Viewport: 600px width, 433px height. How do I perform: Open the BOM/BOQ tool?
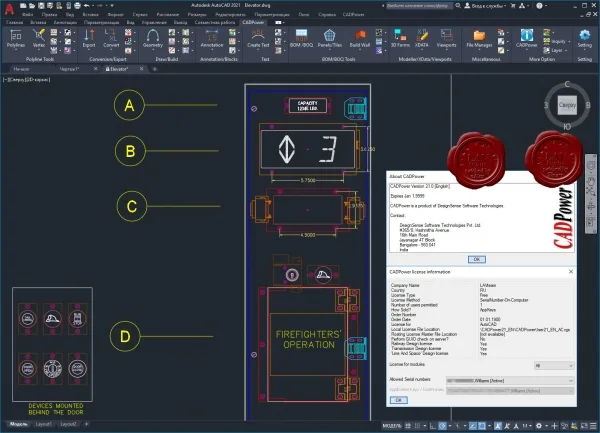point(301,38)
